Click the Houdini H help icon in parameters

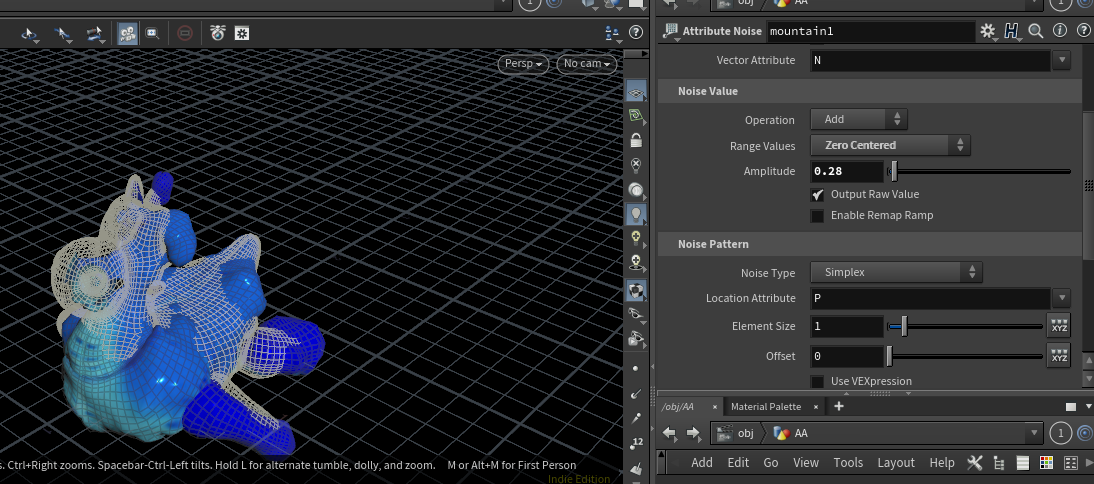tap(1012, 31)
